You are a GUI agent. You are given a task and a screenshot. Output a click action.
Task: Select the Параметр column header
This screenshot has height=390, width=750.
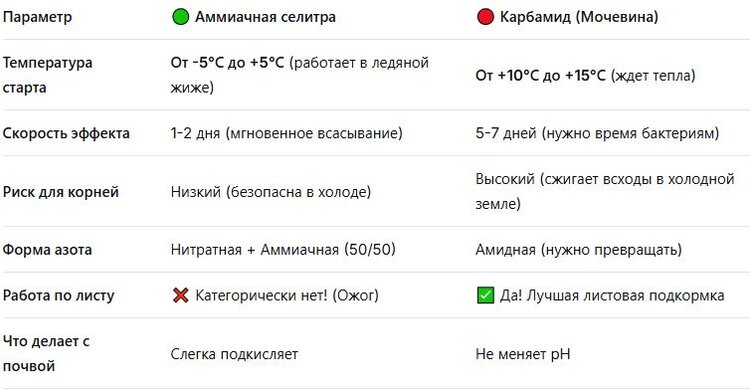pyautogui.click(x=37, y=17)
